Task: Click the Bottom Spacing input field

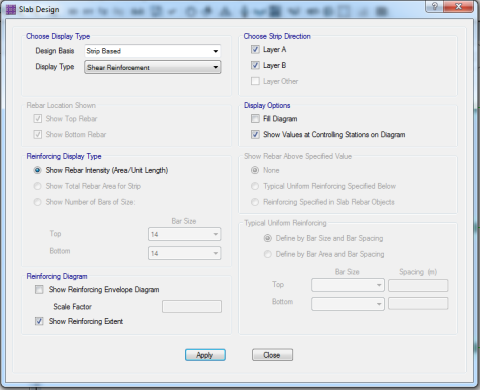Action: [418, 304]
